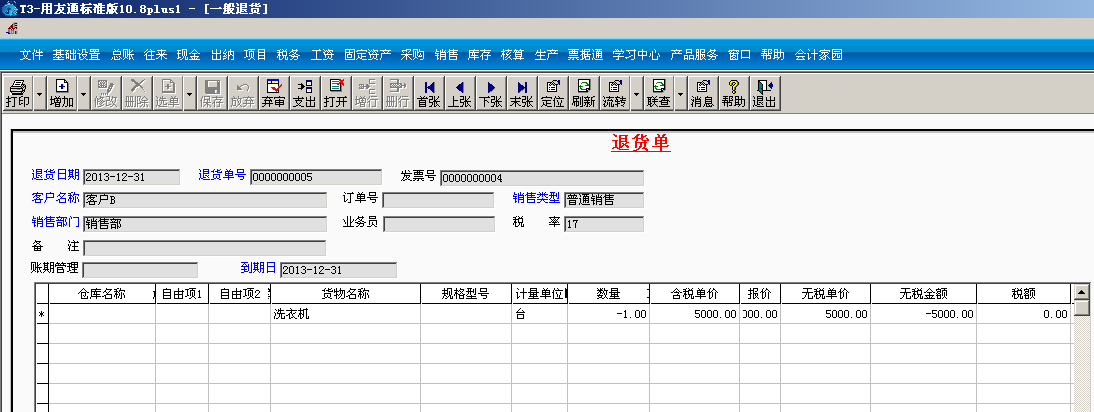Click the -5000.00 无税金额 cell
This screenshot has height=412, width=1094.
[x=924, y=314]
